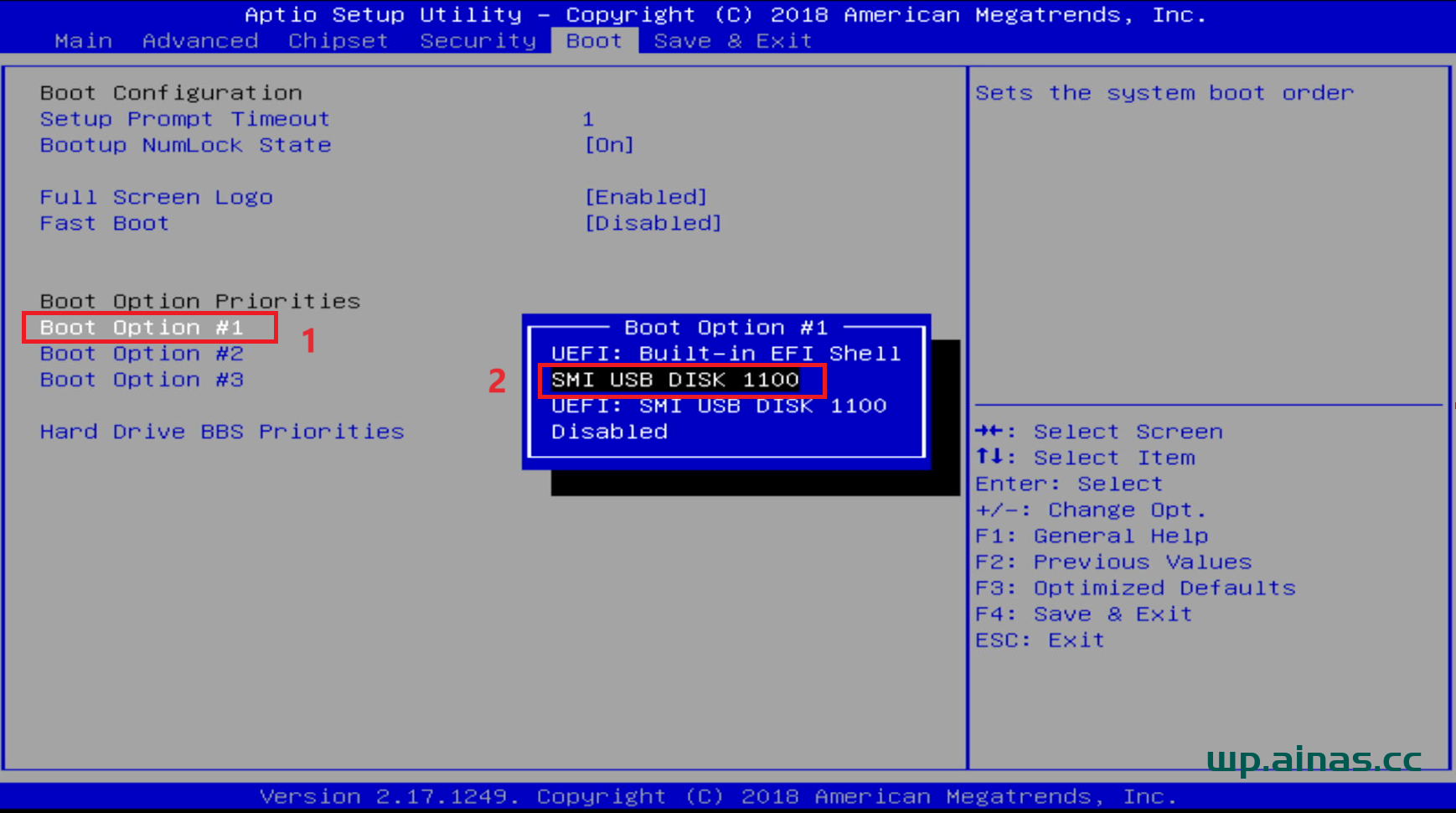Toggle Full Screen Logo [Enabled] value

point(646,197)
